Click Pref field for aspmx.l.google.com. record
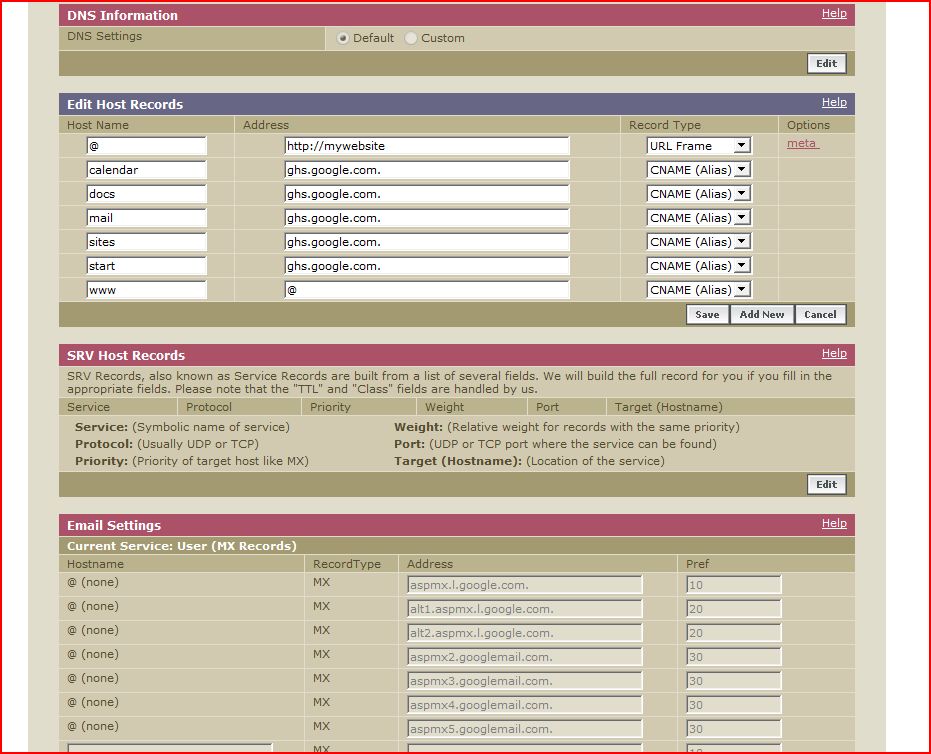The height and width of the screenshot is (754, 931). [x=734, y=585]
